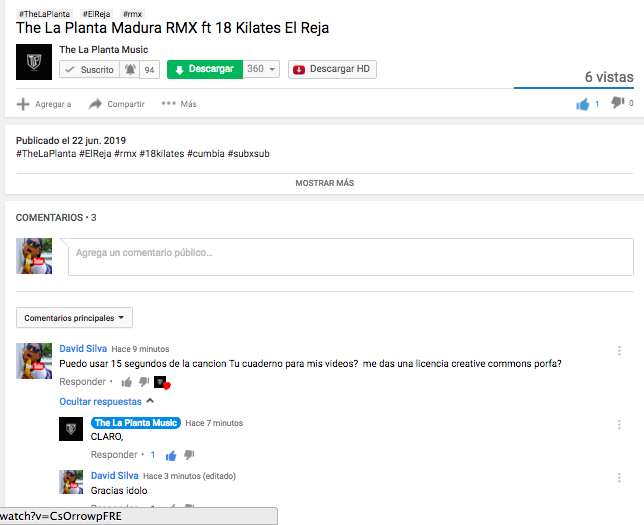Dislike David Silva's question comment
Screen dimensions: 644x525
pos(144,382)
